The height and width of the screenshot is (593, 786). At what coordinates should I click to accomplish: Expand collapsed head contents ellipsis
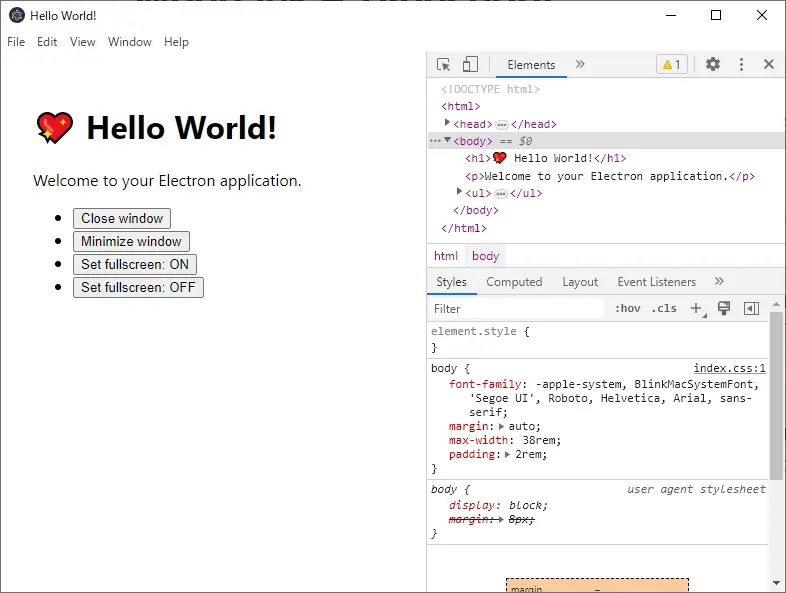(x=501, y=125)
